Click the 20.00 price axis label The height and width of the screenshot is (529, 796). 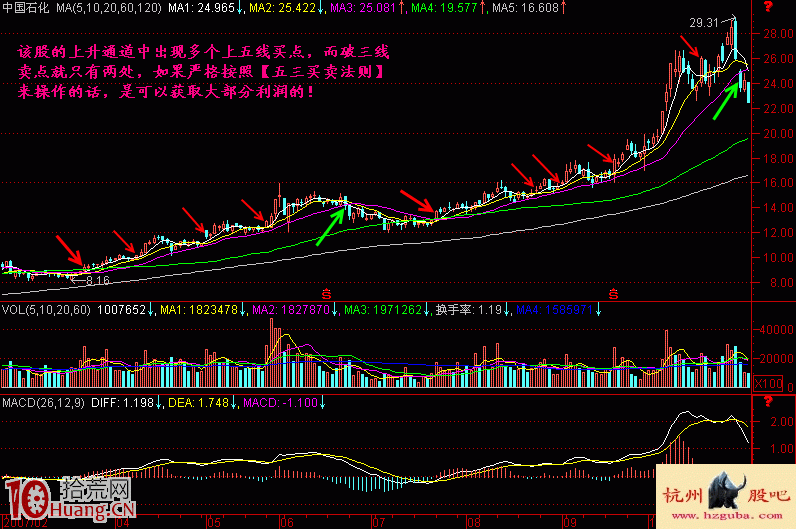coord(778,134)
